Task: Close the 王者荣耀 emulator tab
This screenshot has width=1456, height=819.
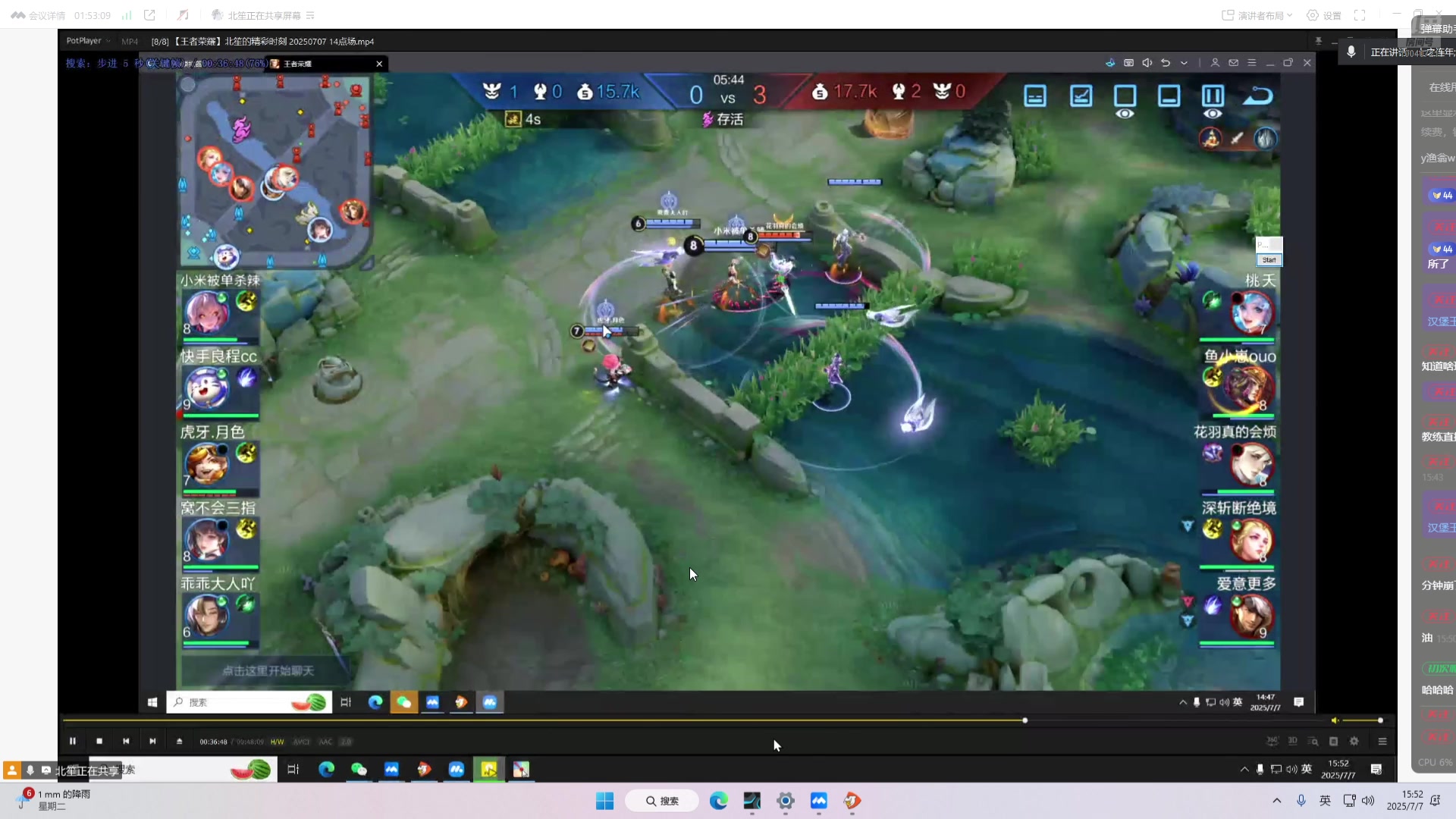Action: point(379,64)
